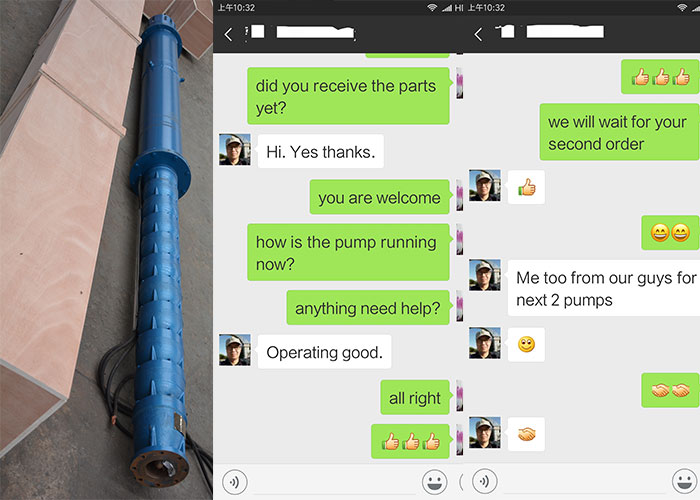
Task: Open the avatar beside the single handshake reply
Action: click(485, 433)
